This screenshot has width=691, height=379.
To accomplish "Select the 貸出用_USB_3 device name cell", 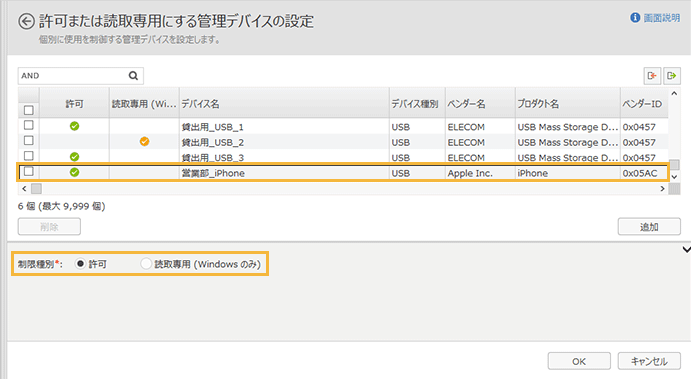I will pos(284,157).
